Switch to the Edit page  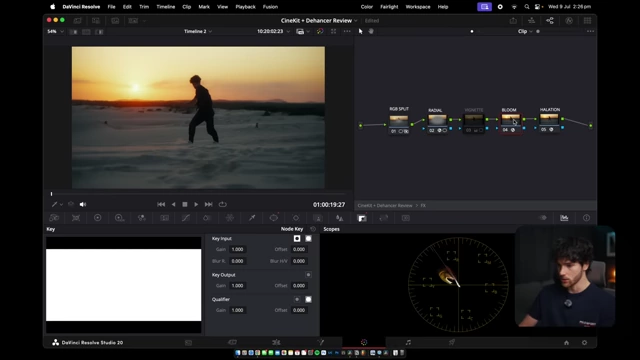tap(276, 342)
